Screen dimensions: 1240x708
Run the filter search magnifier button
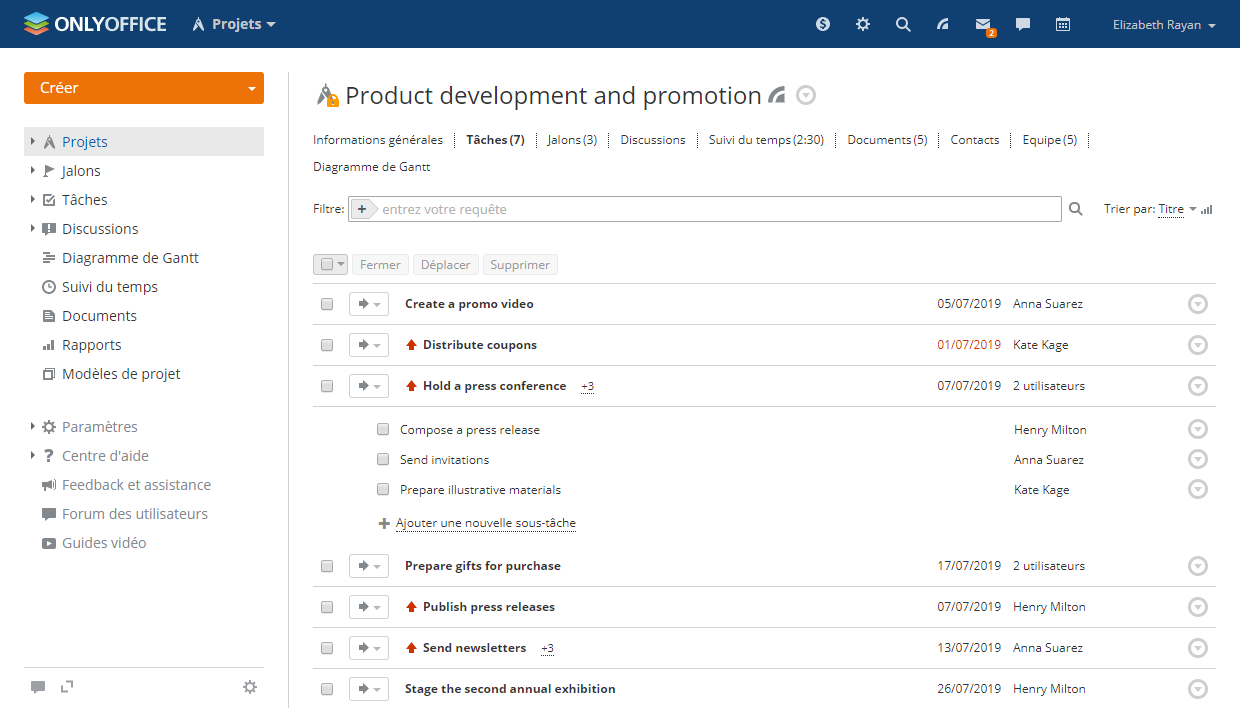coord(1076,209)
